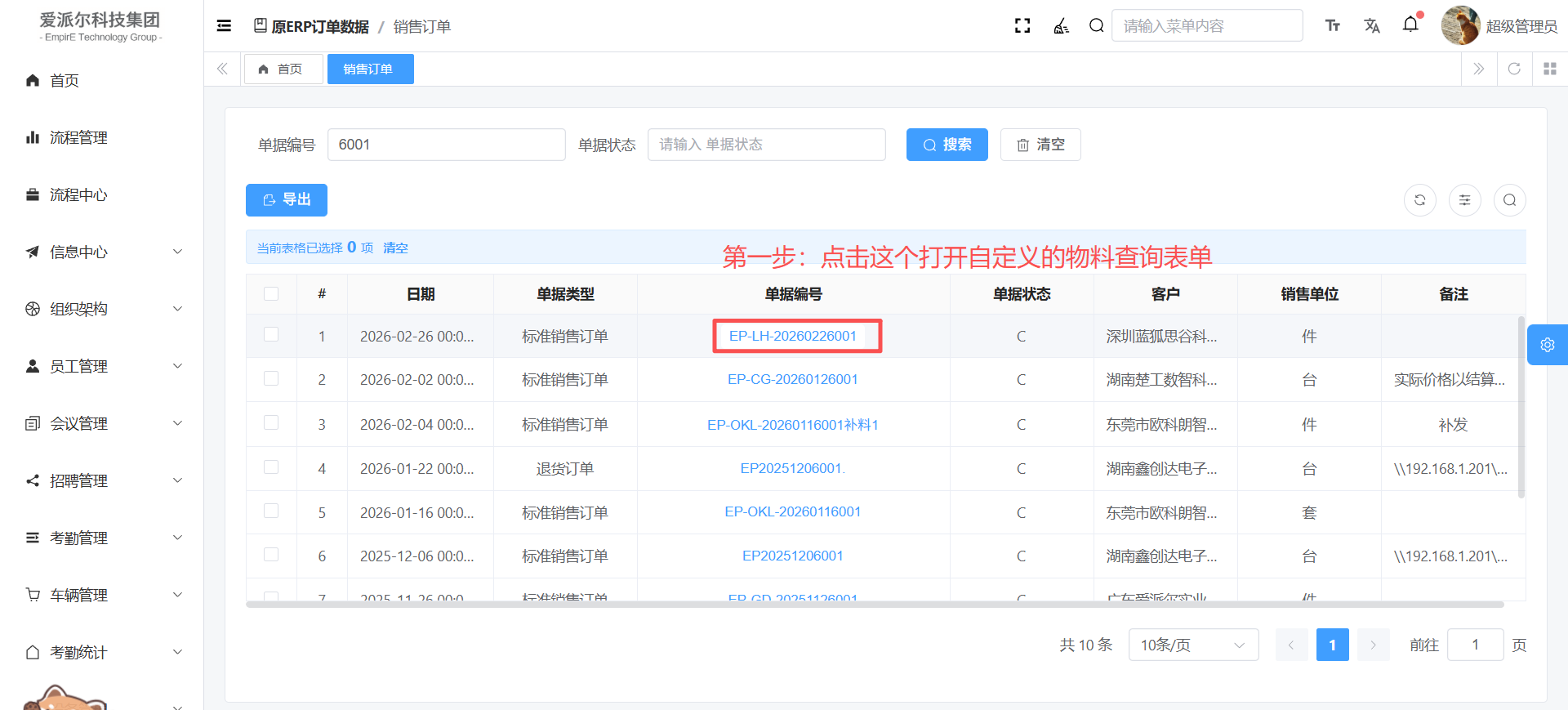
Task: Enter fullscreen mode via the header icon
Action: [1022, 26]
